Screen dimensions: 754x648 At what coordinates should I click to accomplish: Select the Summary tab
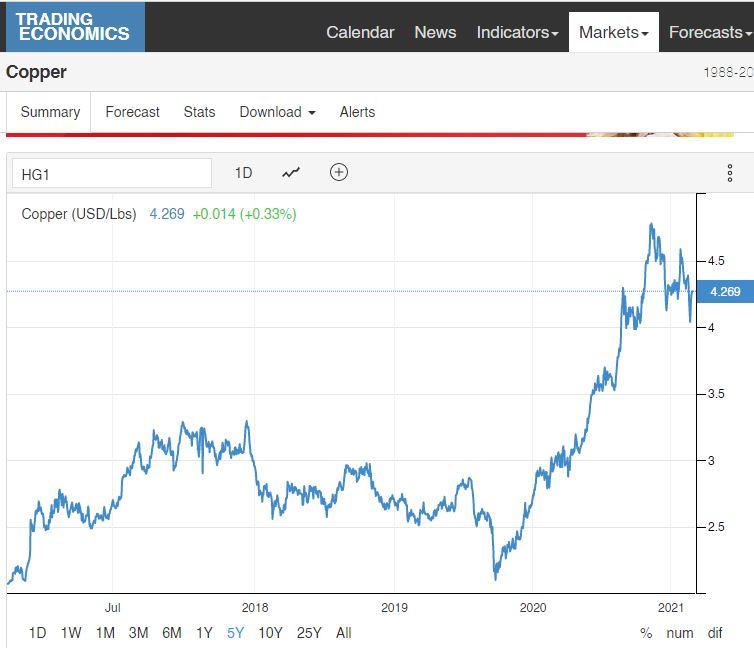coord(50,112)
